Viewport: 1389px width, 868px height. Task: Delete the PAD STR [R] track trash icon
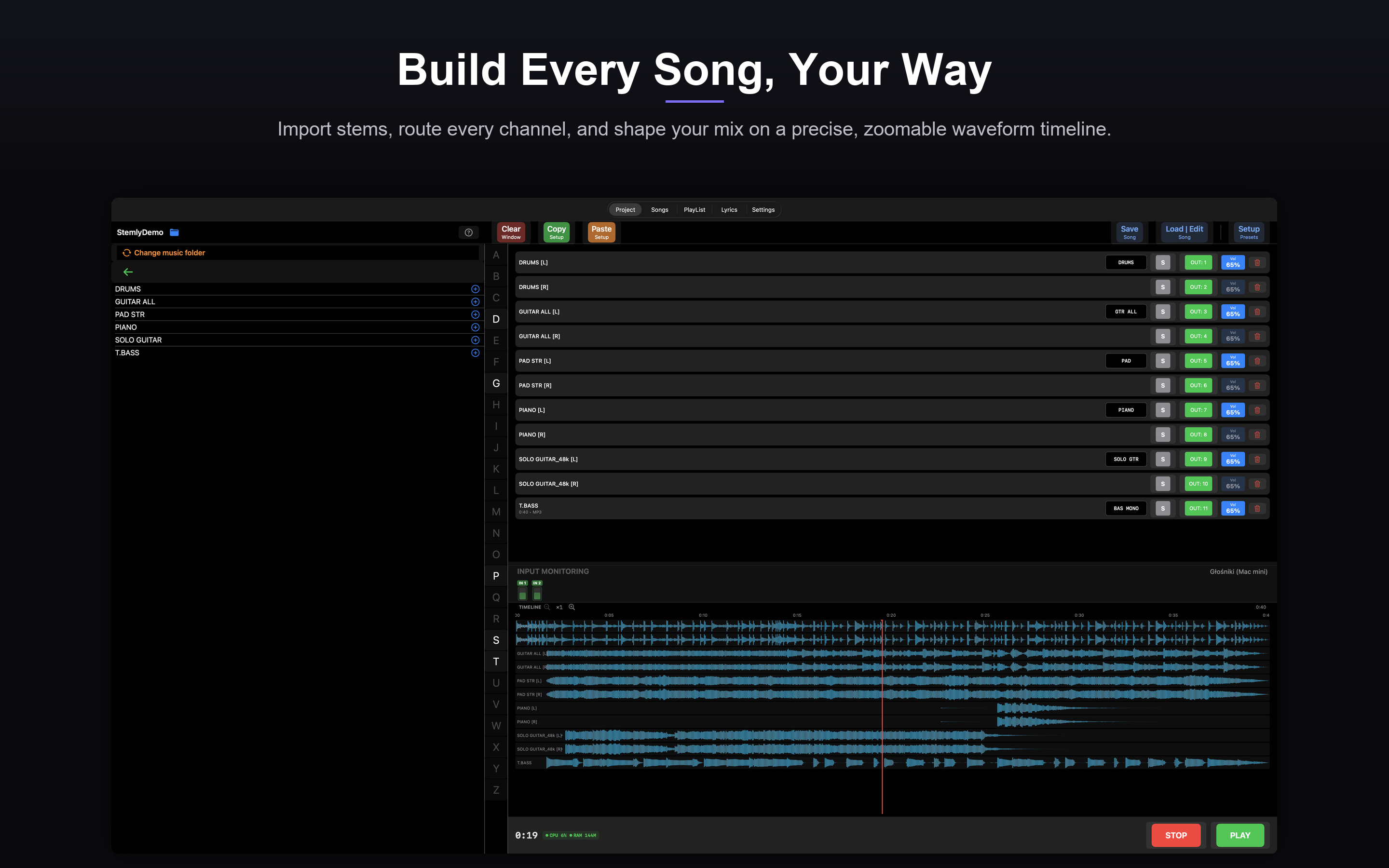pos(1257,386)
